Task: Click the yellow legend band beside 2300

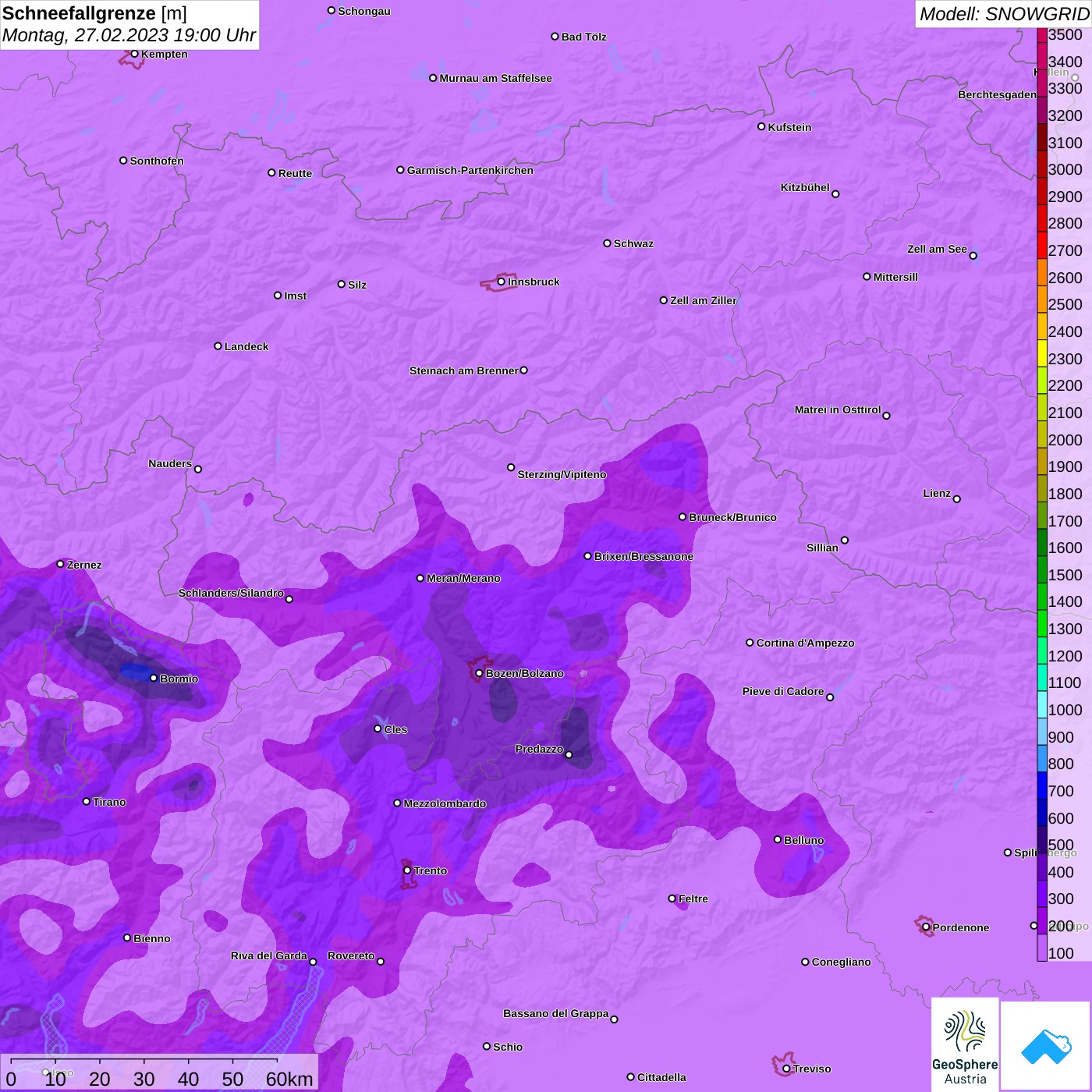Action: click(x=1042, y=353)
